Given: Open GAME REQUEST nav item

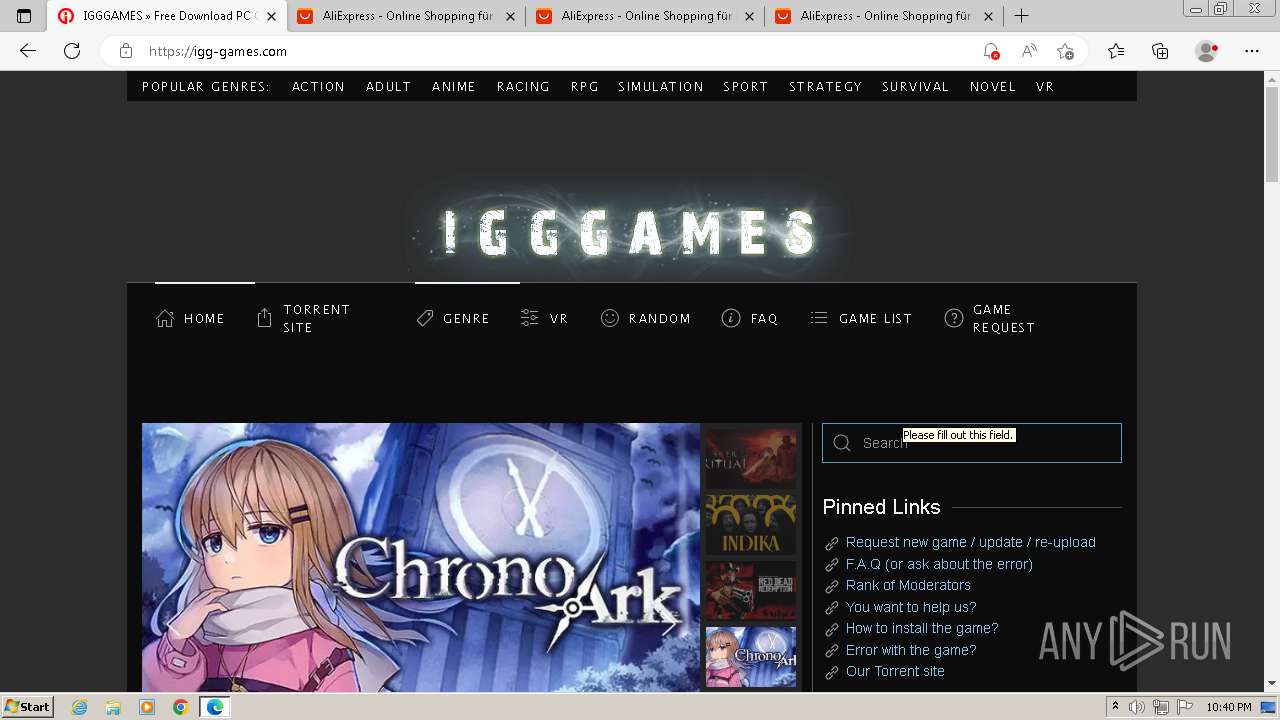Looking at the screenshot, I should click(990, 318).
